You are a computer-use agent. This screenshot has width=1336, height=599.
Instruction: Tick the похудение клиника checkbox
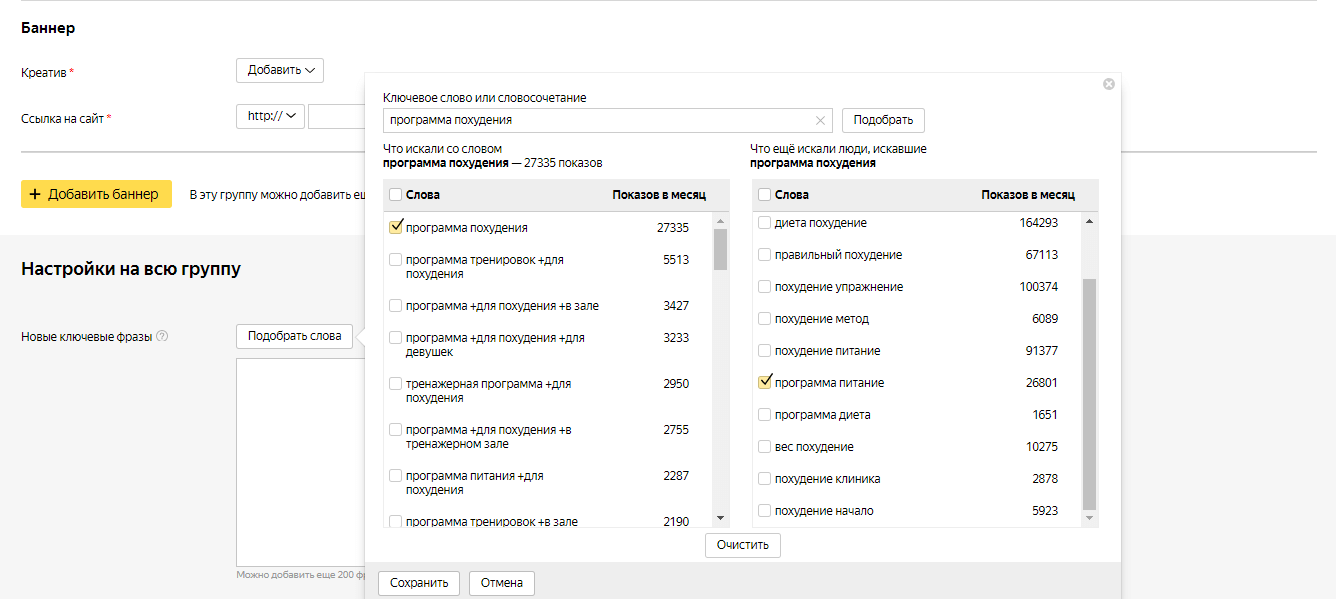click(765, 479)
